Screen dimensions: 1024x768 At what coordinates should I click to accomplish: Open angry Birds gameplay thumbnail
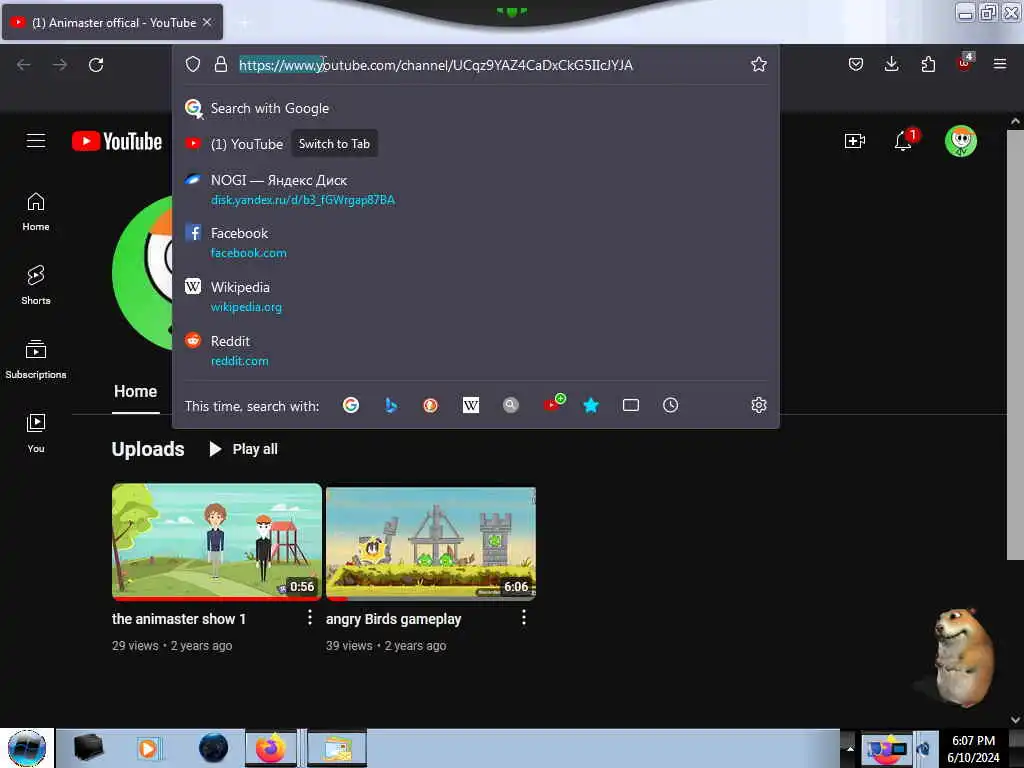[431, 543]
